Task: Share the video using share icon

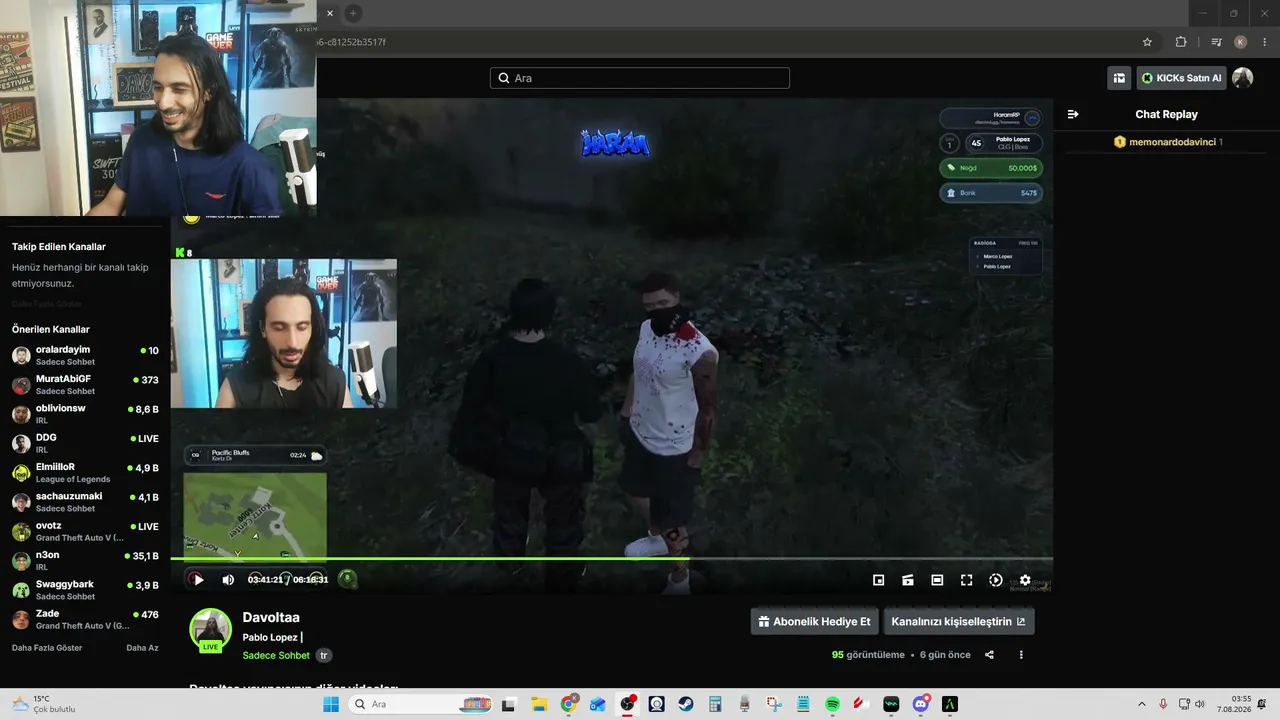Action: (989, 655)
